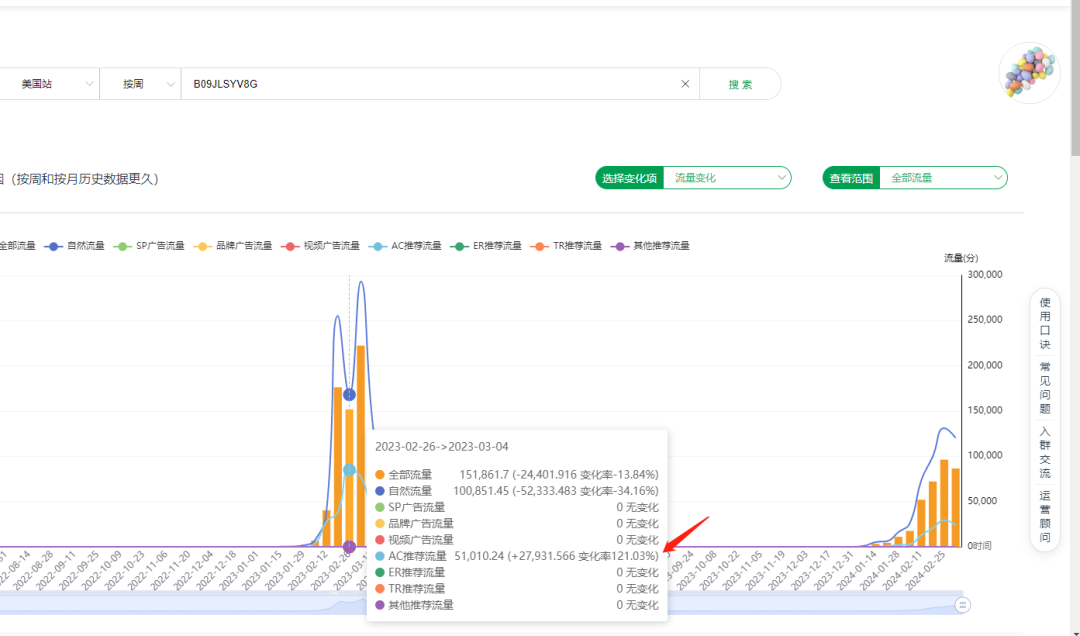The image size is (1080, 636).
Task: Open the 流量变化 change-item dropdown
Action: [727, 178]
